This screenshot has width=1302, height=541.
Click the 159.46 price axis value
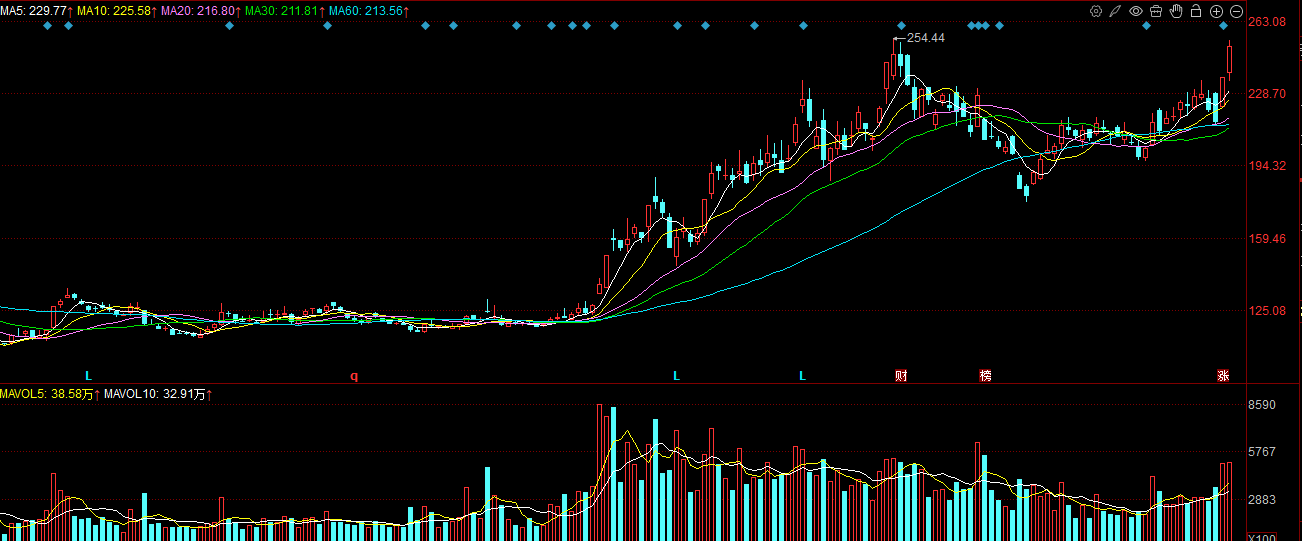pyautogui.click(x=1266, y=238)
